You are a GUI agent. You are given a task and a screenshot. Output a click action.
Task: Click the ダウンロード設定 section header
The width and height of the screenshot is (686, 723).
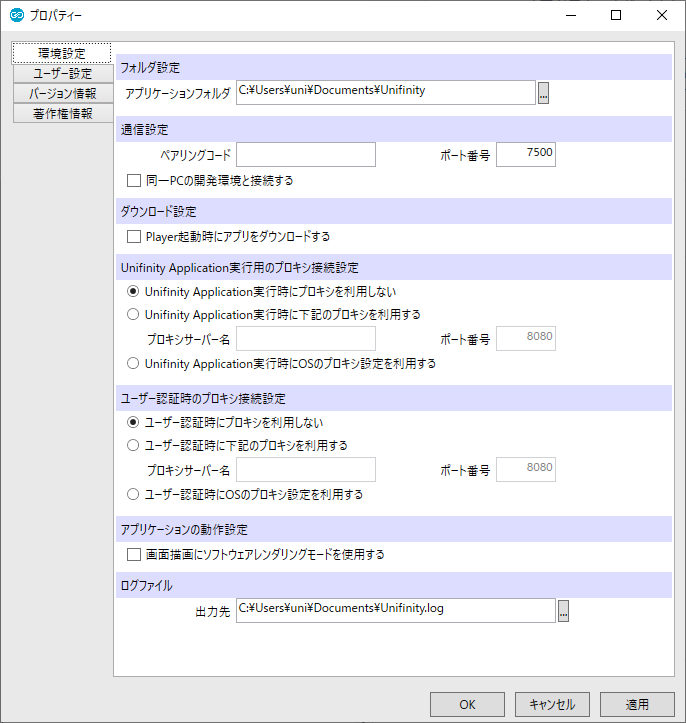394,211
